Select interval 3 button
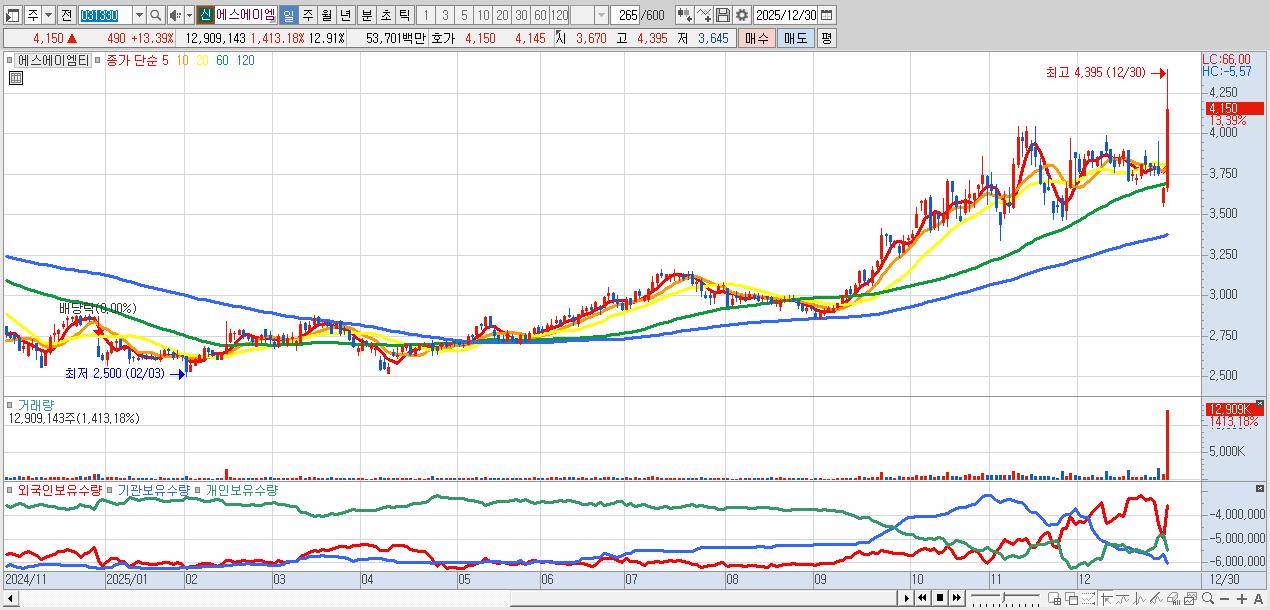 pos(446,15)
